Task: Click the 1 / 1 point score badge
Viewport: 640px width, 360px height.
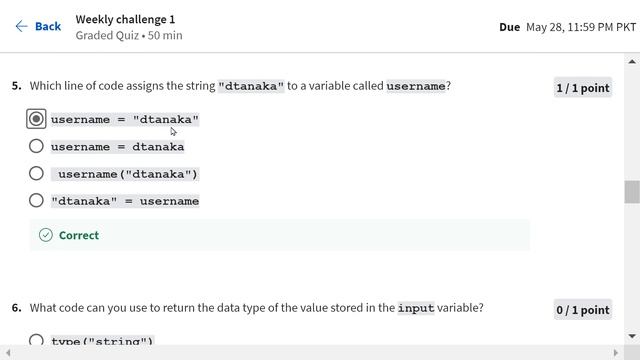Action: coord(583,88)
